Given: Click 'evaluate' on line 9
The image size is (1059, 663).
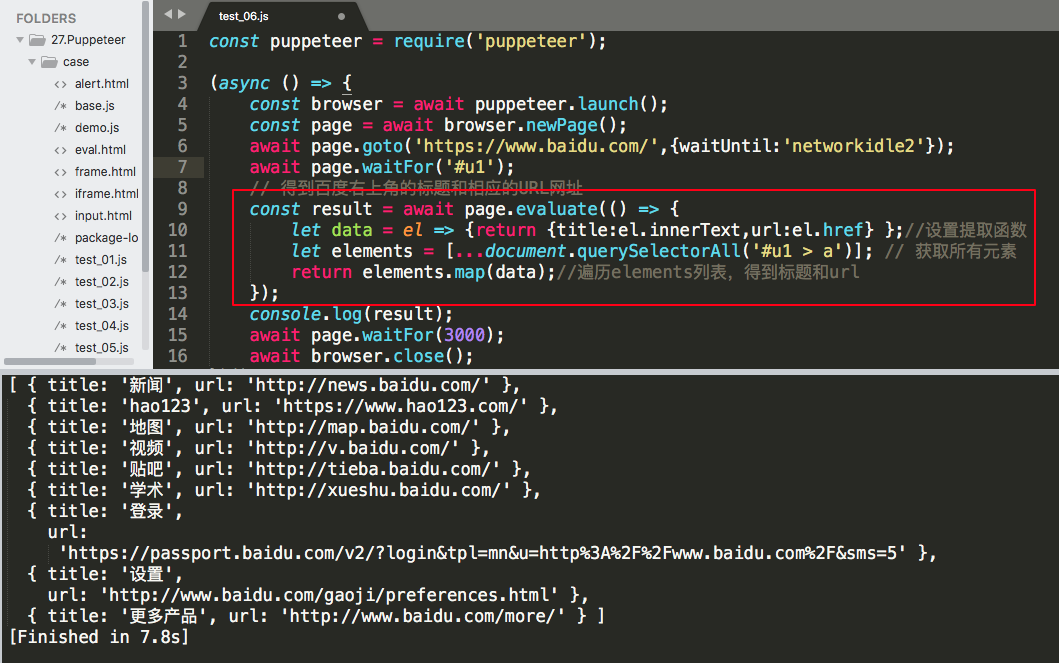Looking at the screenshot, I should pyautogui.click(x=557, y=209).
